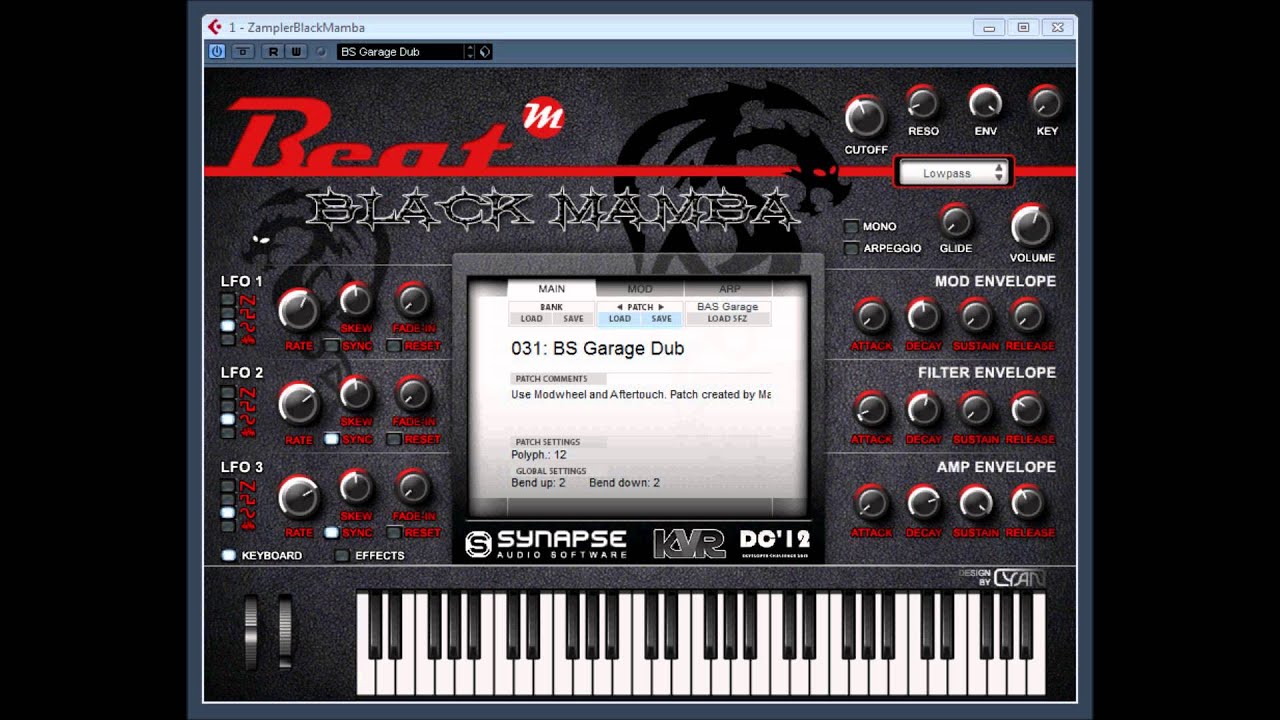Image resolution: width=1280 pixels, height=720 pixels.
Task: Click Mod Envelope ATTACK knob
Action: 871,316
